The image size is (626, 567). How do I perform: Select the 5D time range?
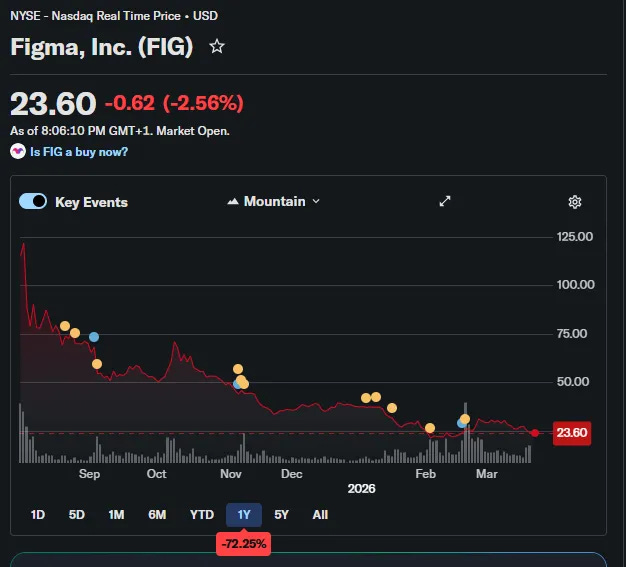[x=77, y=515]
